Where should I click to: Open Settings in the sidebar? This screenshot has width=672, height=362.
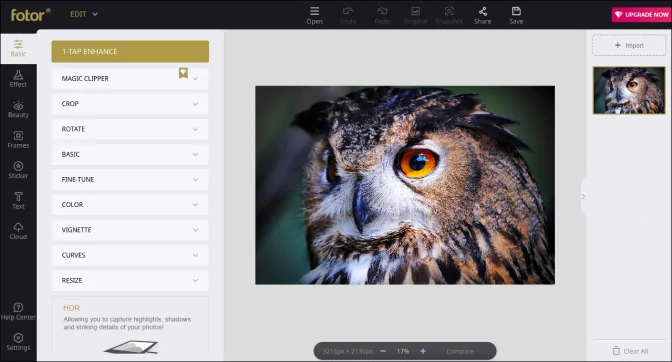(x=18, y=342)
